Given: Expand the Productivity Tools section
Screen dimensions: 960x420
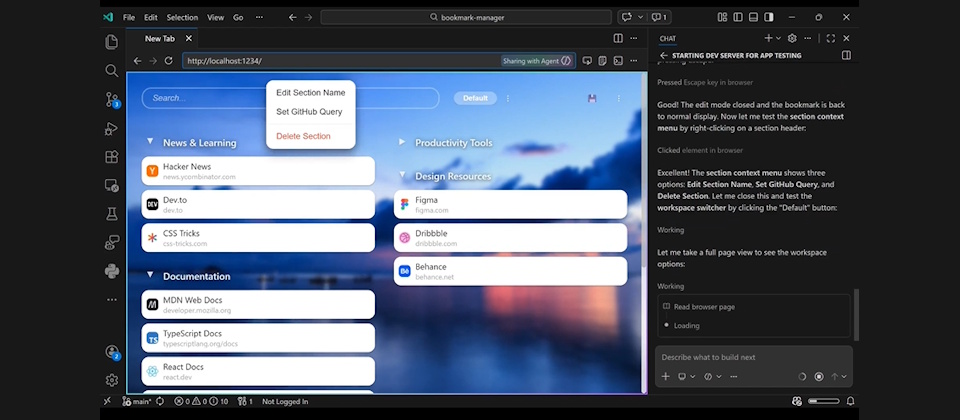Looking at the screenshot, I should tap(402, 142).
